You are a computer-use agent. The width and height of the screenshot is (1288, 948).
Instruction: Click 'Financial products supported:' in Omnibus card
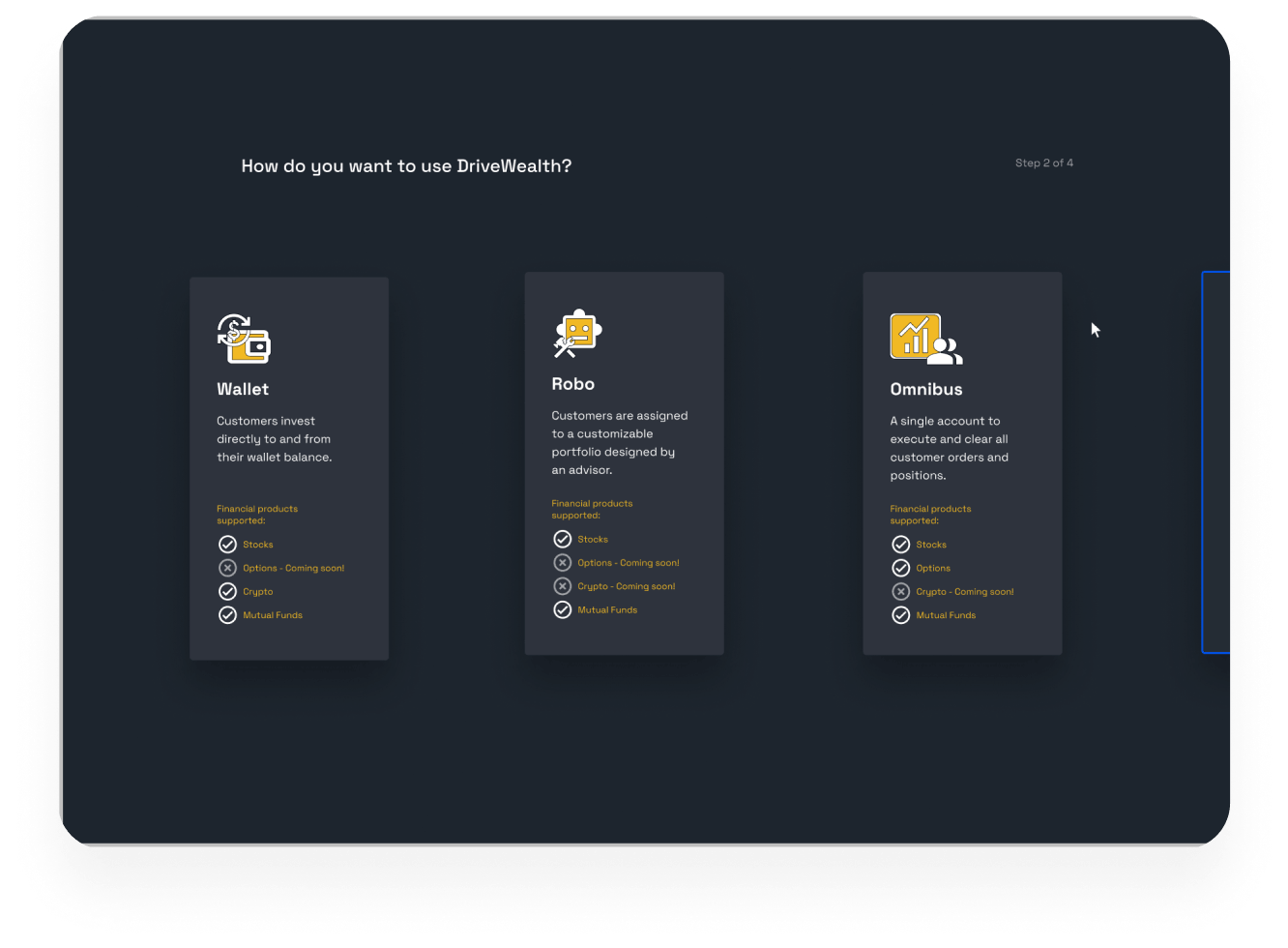(930, 515)
